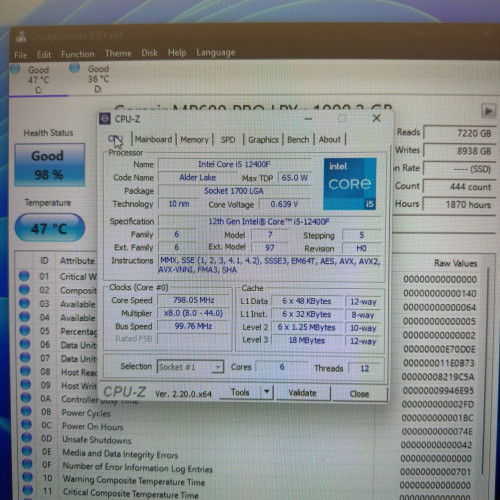The height and width of the screenshot is (500, 500).
Task: Click the status circle for attribute 0A
Action: 26,398
